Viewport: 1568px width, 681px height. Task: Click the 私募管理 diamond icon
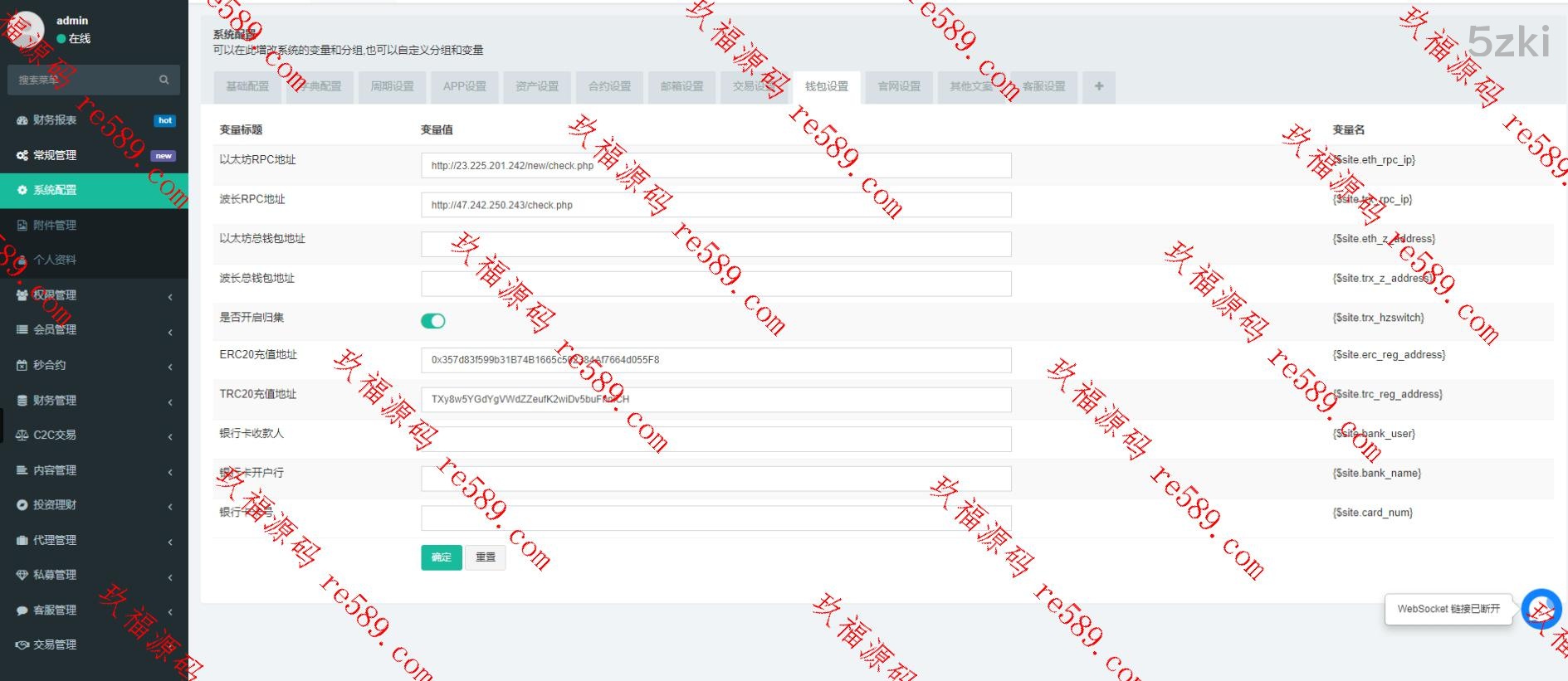tap(22, 575)
